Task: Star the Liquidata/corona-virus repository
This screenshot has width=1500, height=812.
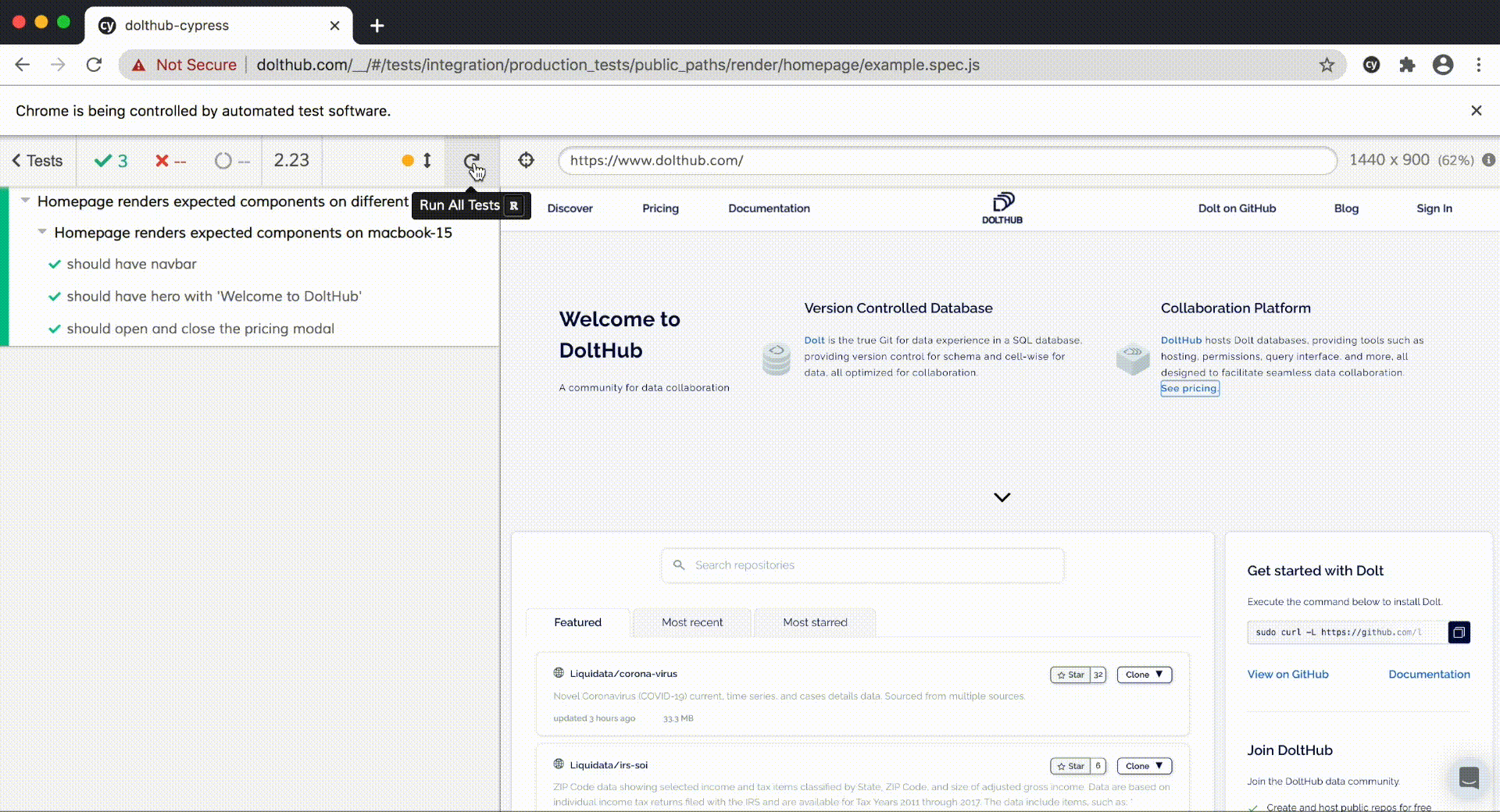Action: 1071,675
